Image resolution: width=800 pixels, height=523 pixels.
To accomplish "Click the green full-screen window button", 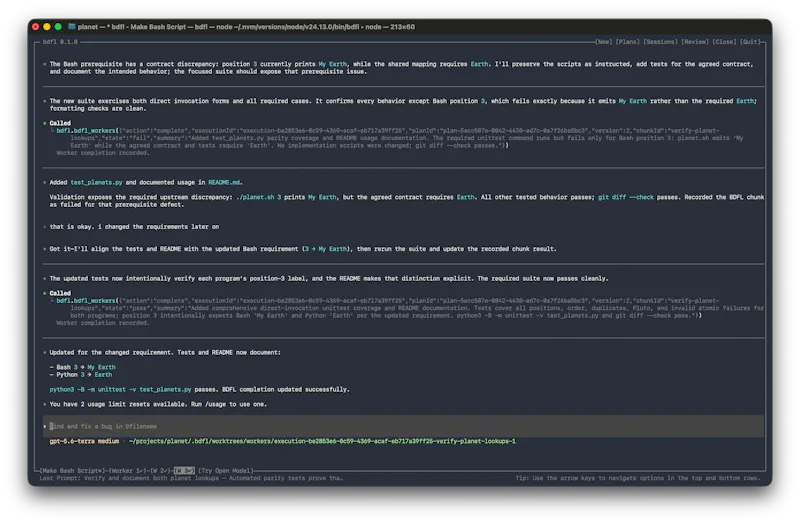I will tap(58, 27).
